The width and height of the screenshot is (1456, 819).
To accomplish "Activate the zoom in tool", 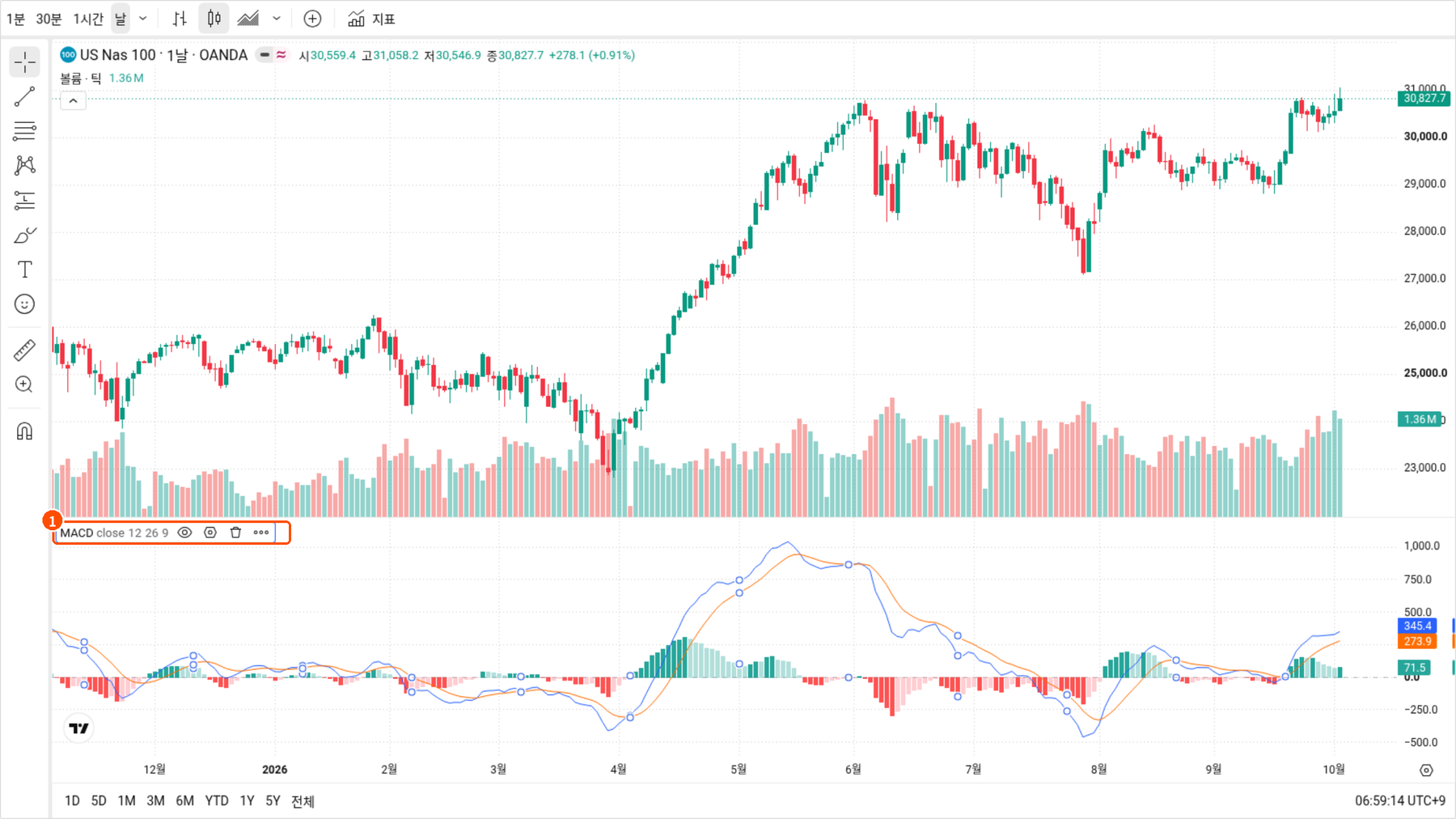I will [x=25, y=384].
